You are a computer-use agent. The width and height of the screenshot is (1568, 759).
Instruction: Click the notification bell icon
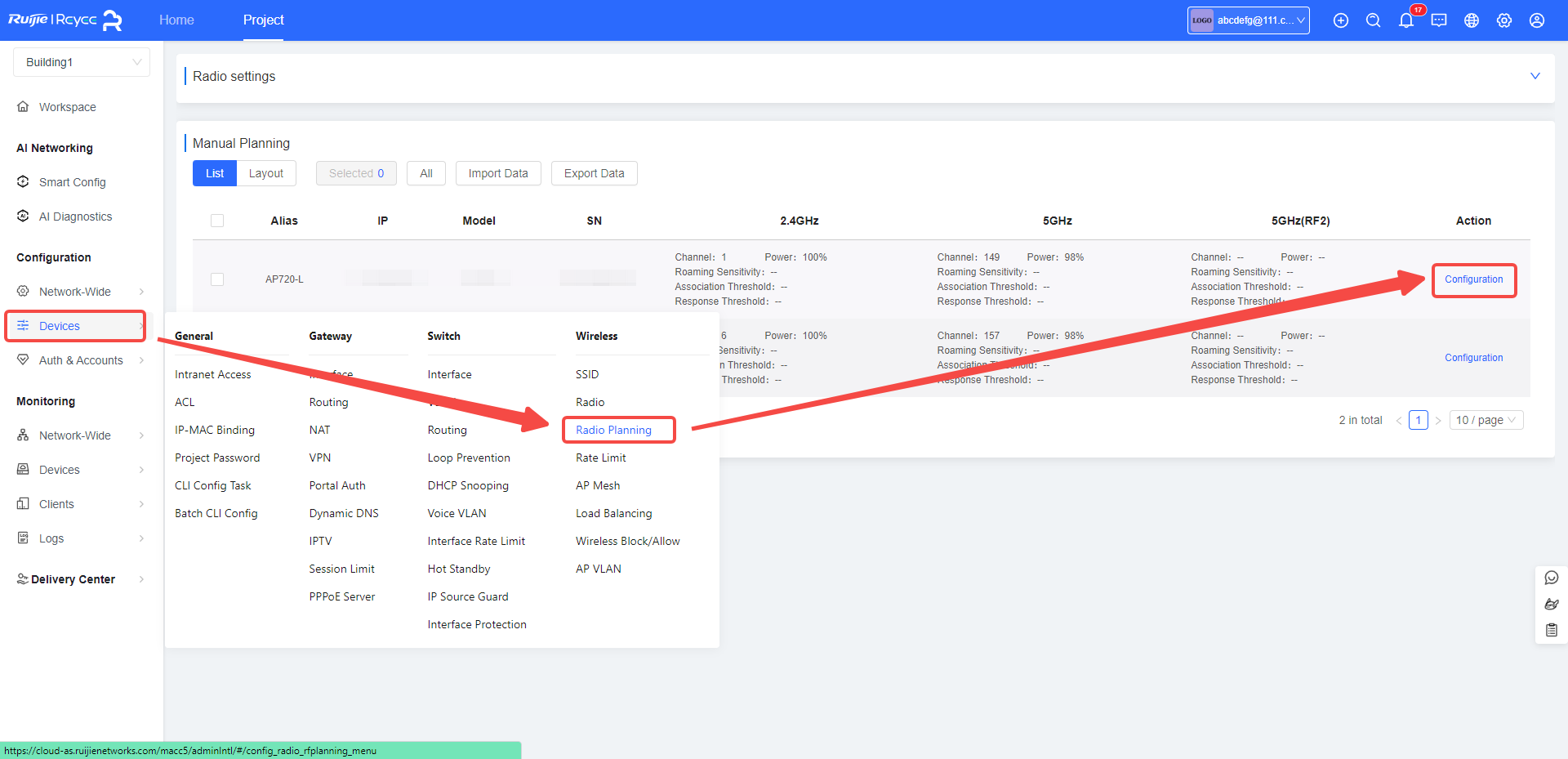click(1405, 20)
